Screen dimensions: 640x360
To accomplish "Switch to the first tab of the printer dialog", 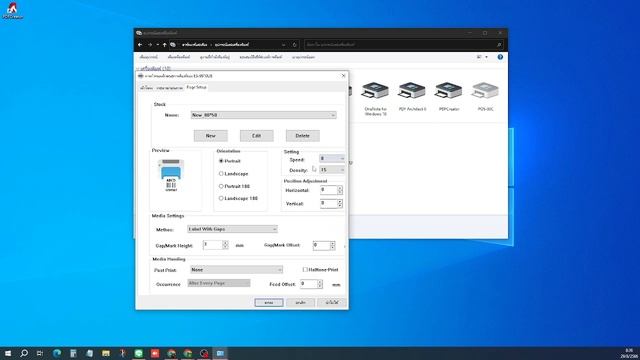I will [x=146, y=88].
